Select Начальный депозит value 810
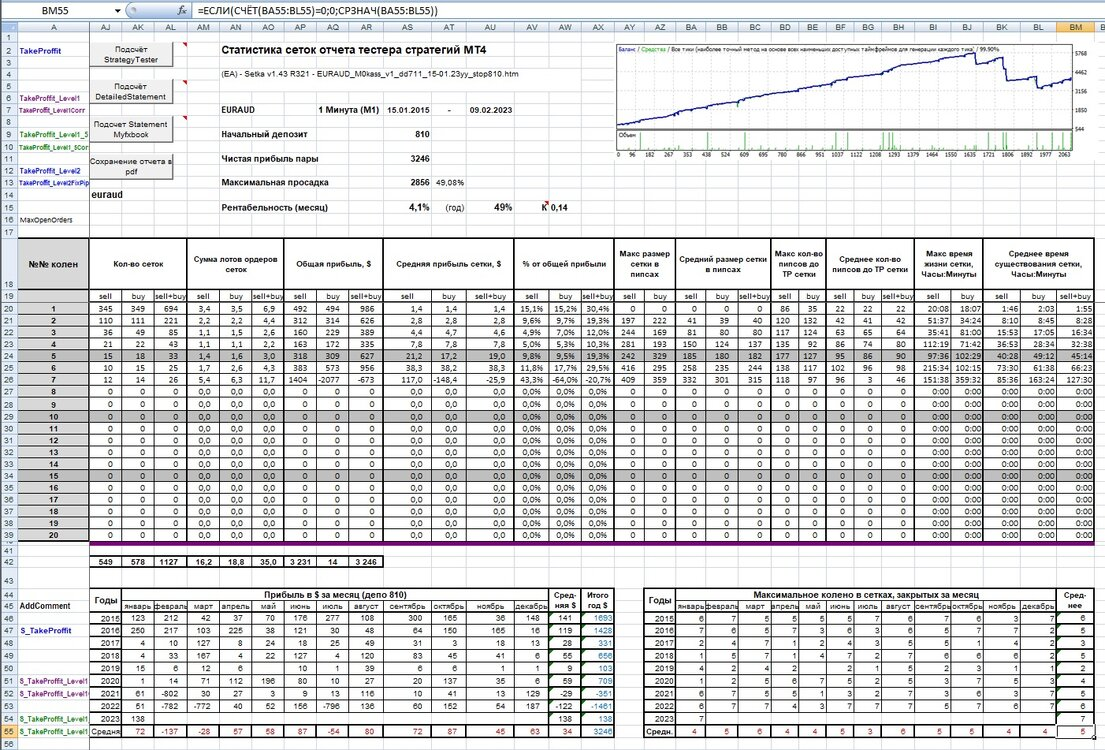 coord(407,134)
